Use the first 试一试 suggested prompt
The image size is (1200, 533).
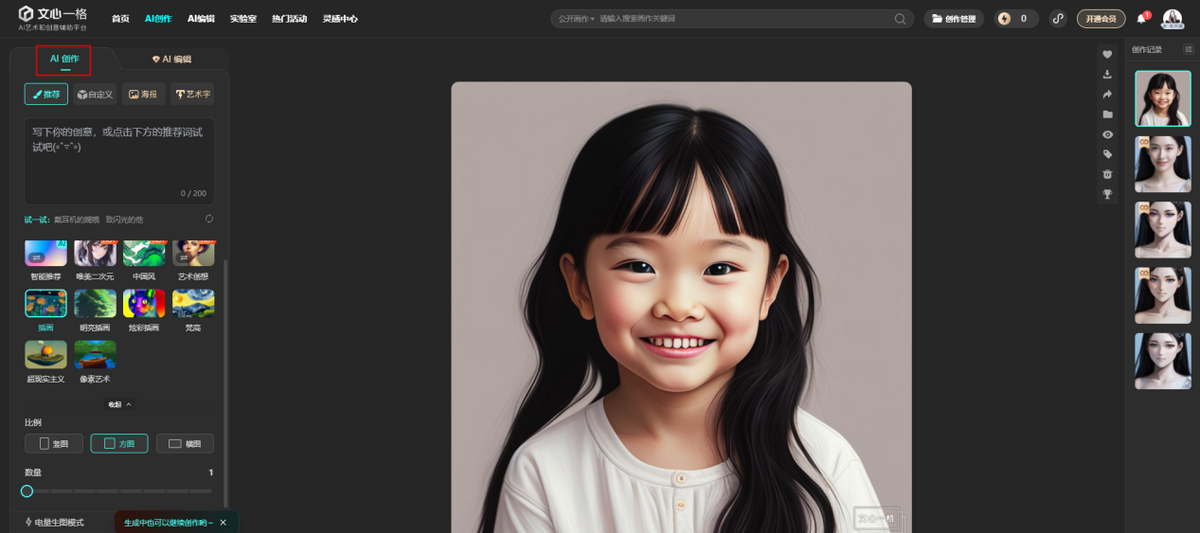pos(78,219)
